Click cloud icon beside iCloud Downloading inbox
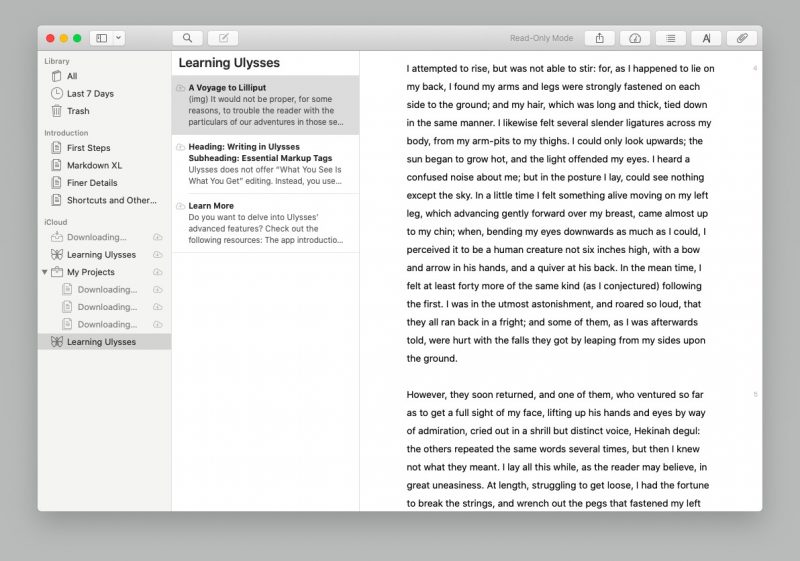 [x=158, y=237]
